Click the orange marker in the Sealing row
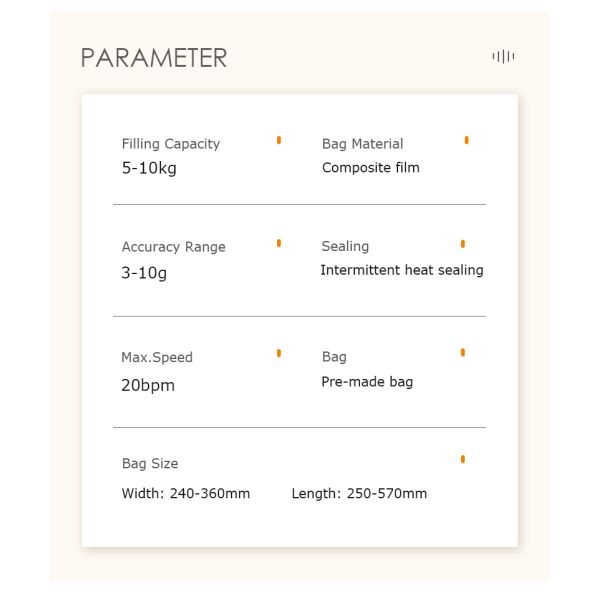This screenshot has width=600, height=600. (x=462, y=243)
